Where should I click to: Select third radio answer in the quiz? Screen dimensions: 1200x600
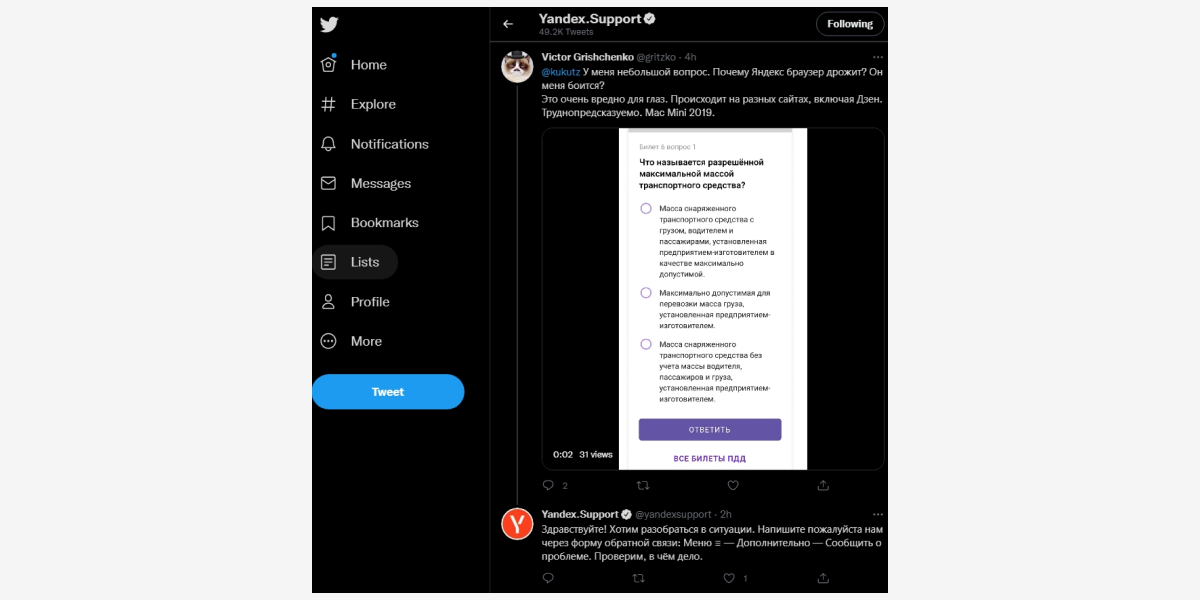point(646,344)
